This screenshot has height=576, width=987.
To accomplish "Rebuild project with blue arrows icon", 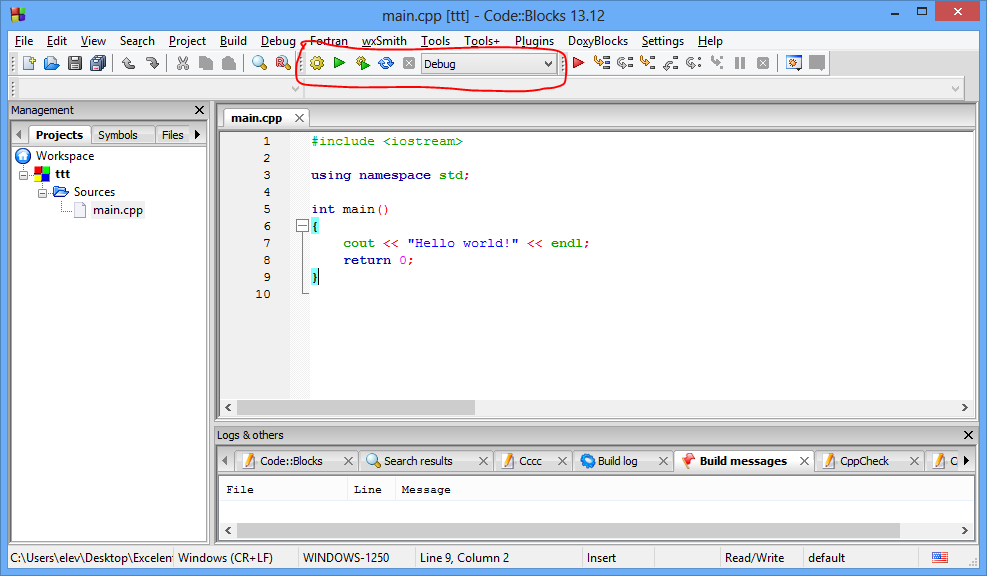I will pyautogui.click(x=386, y=63).
